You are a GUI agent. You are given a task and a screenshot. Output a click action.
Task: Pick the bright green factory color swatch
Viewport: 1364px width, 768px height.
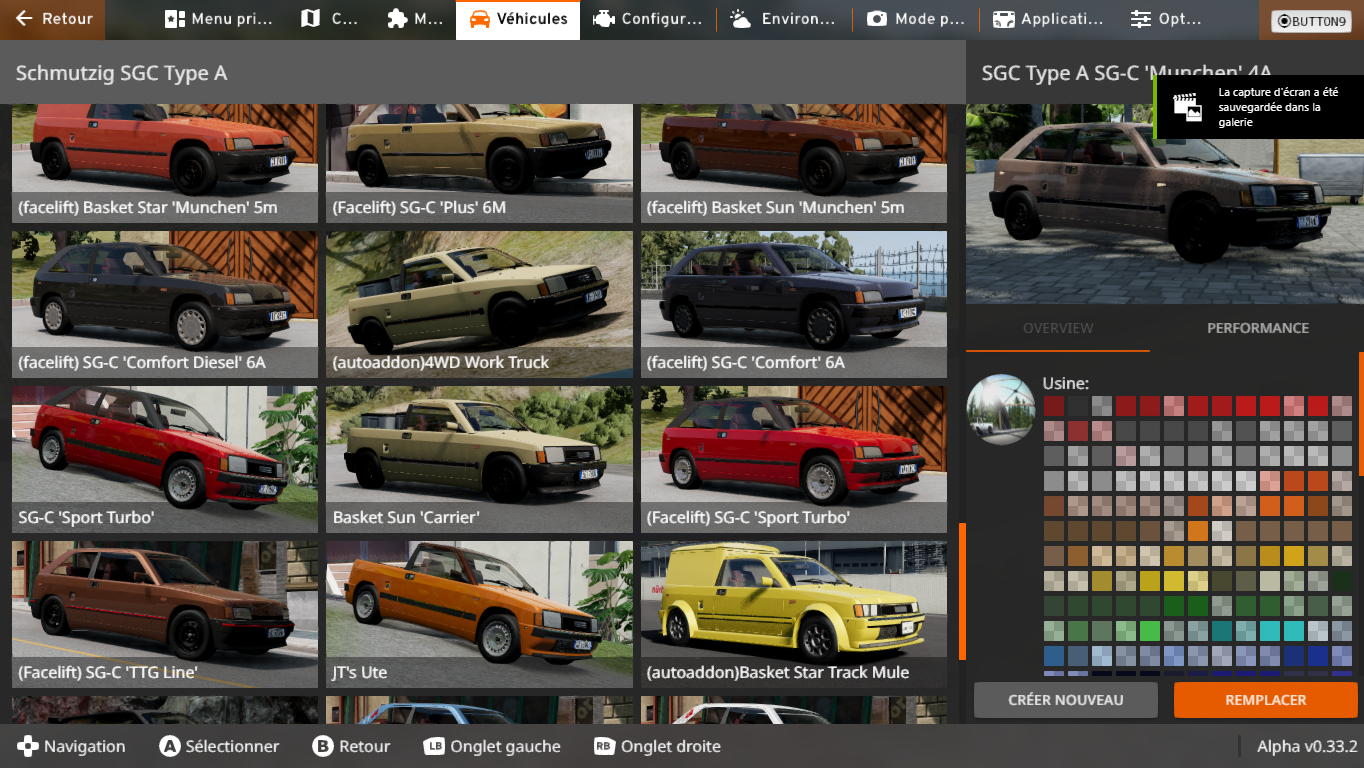(x=1150, y=631)
